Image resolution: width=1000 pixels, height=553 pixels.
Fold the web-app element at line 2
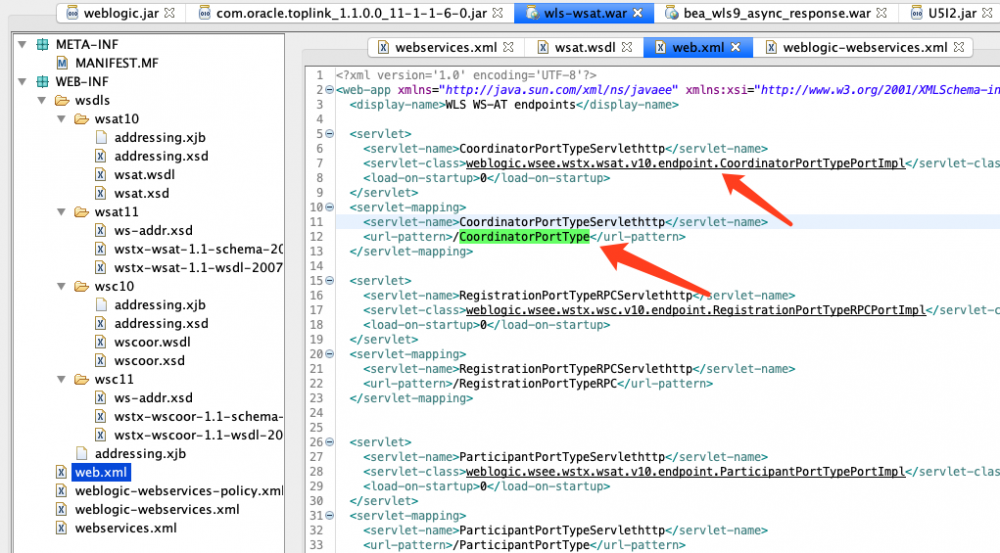330,90
